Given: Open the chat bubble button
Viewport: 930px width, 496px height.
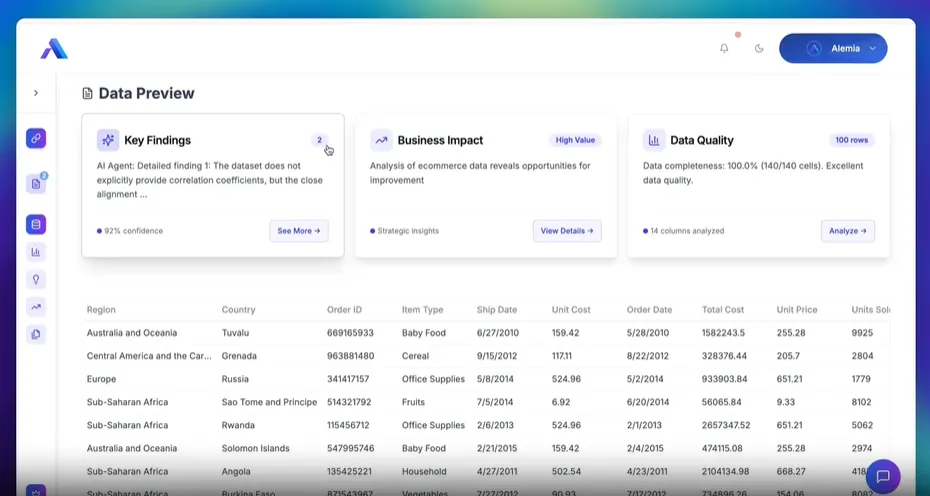Looking at the screenshot, I should 883,476.
